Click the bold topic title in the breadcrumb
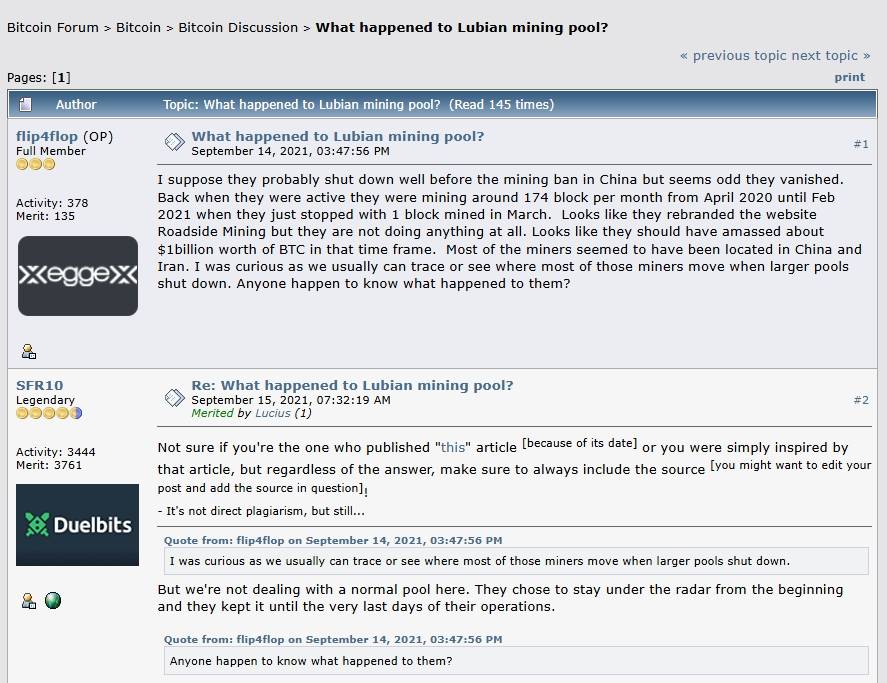 (x=462, y=28)
